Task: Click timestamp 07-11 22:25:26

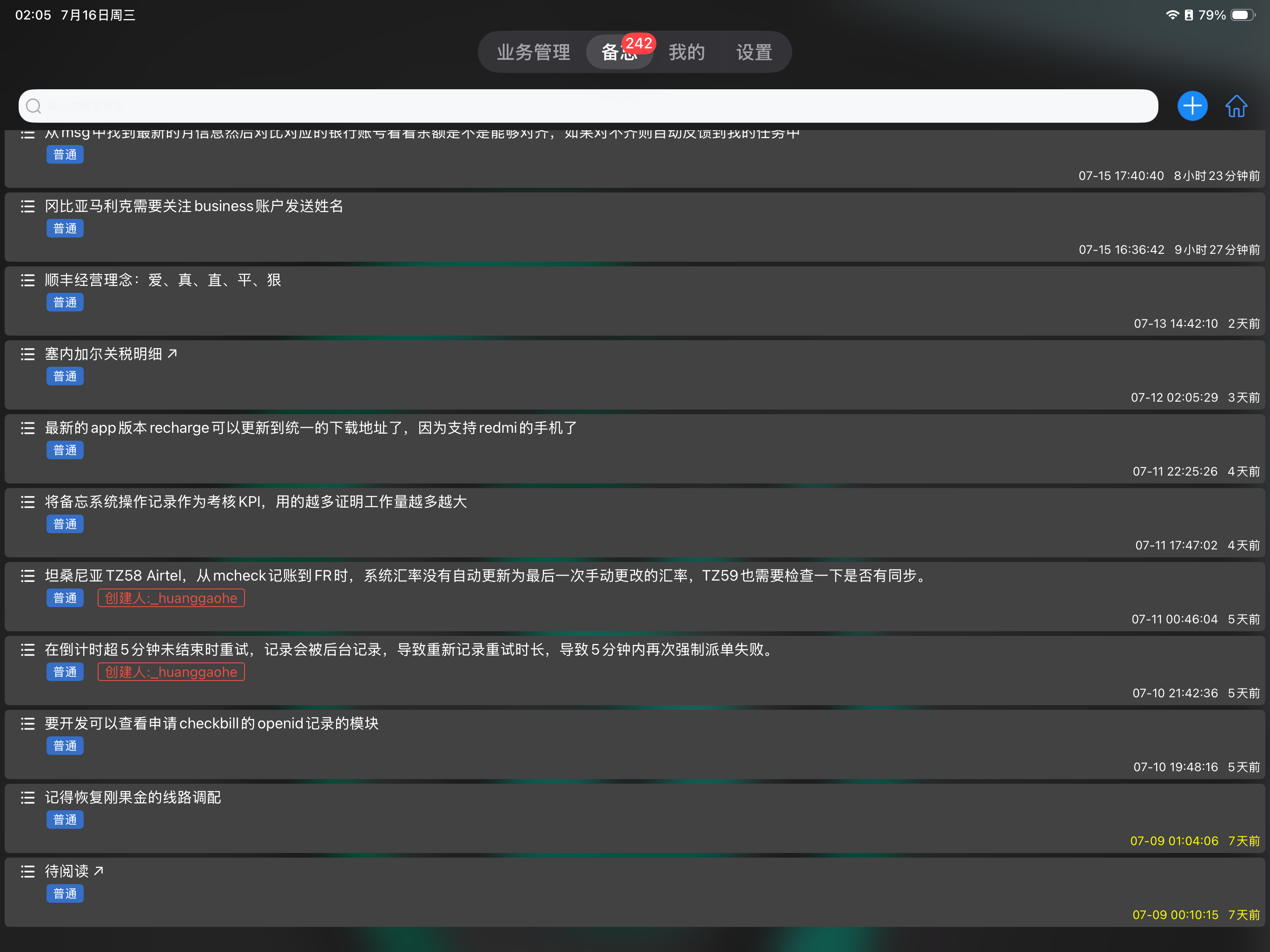Action: 1175,471
